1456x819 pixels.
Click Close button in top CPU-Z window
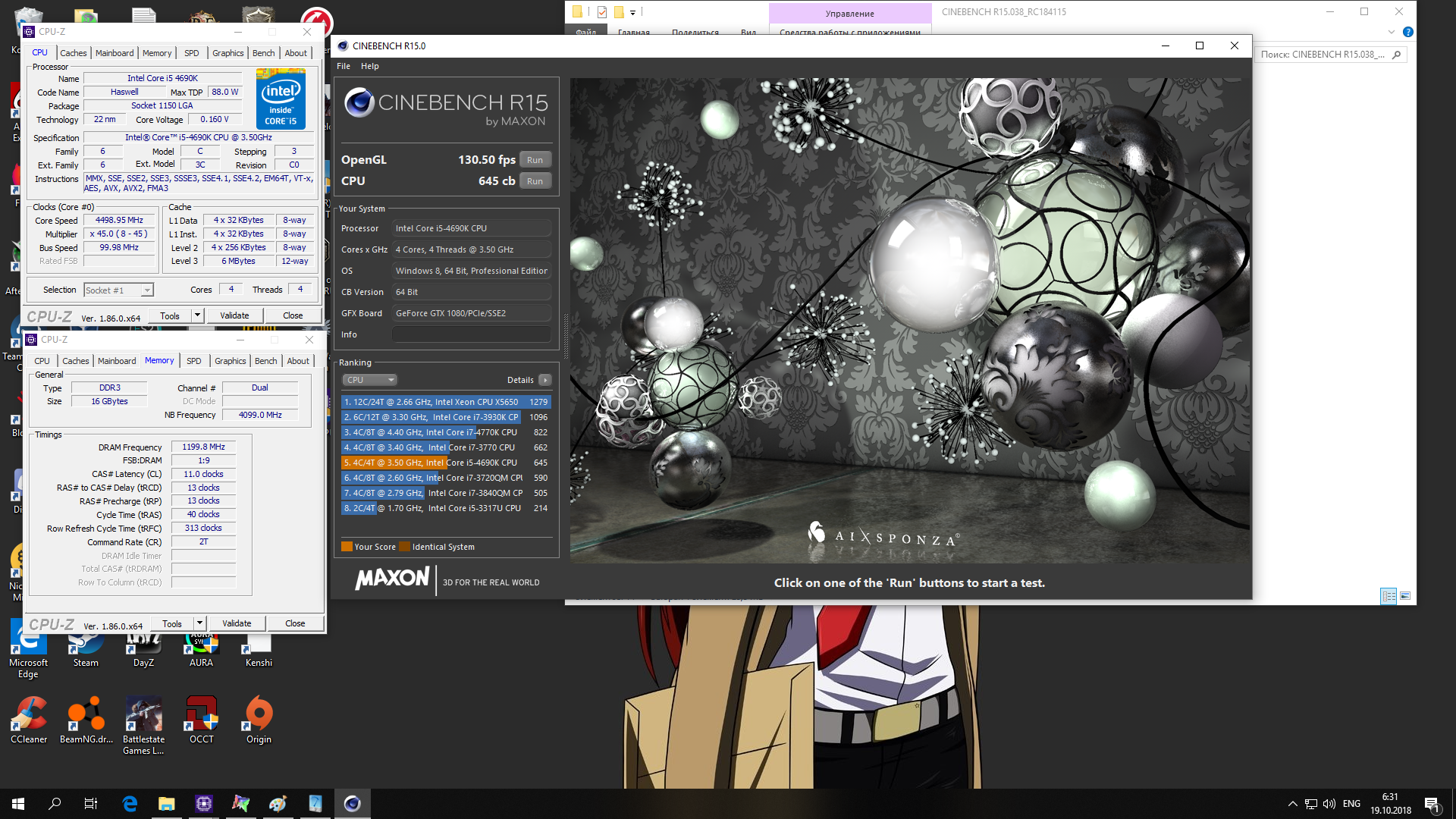coord(293,315)
